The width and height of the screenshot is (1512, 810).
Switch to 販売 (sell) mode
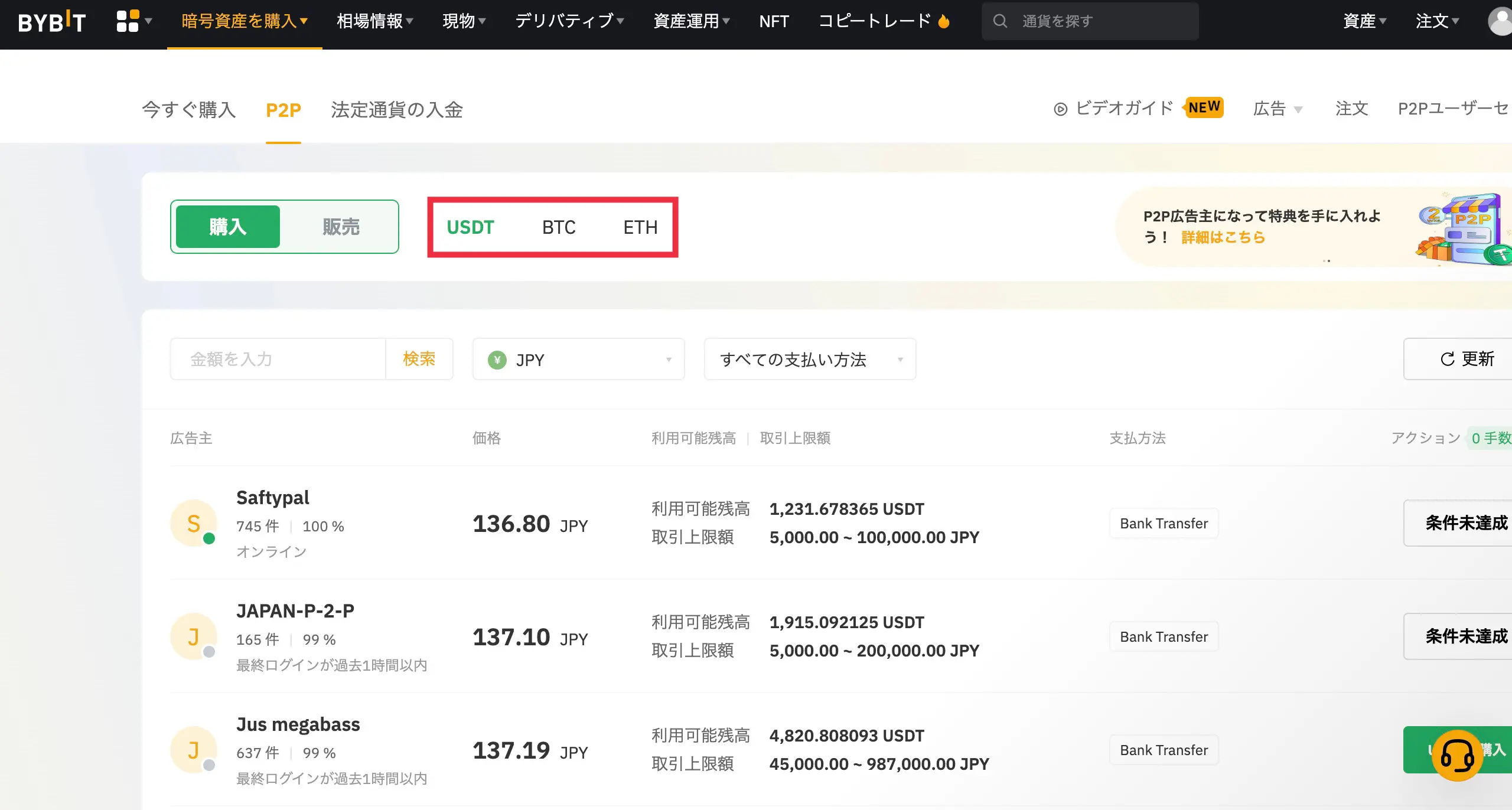(x=341, y=227)
